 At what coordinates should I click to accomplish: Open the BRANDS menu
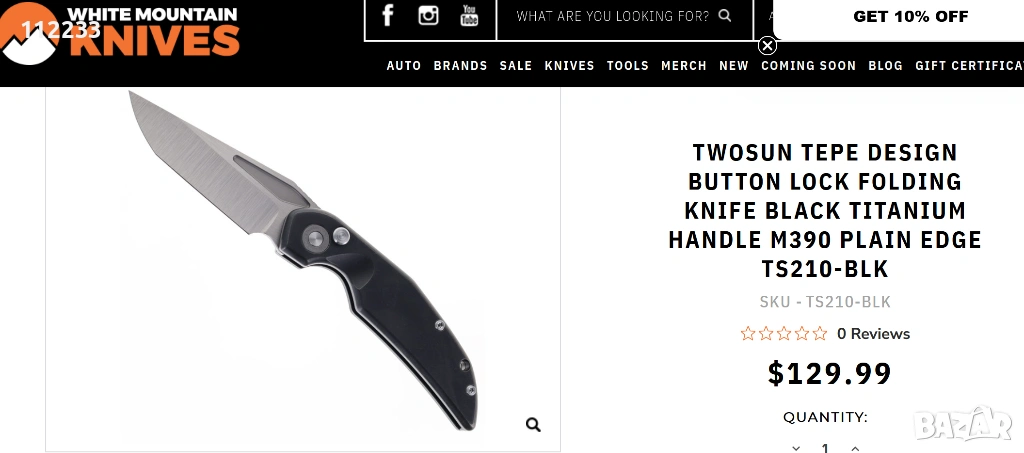coord(460,65)
